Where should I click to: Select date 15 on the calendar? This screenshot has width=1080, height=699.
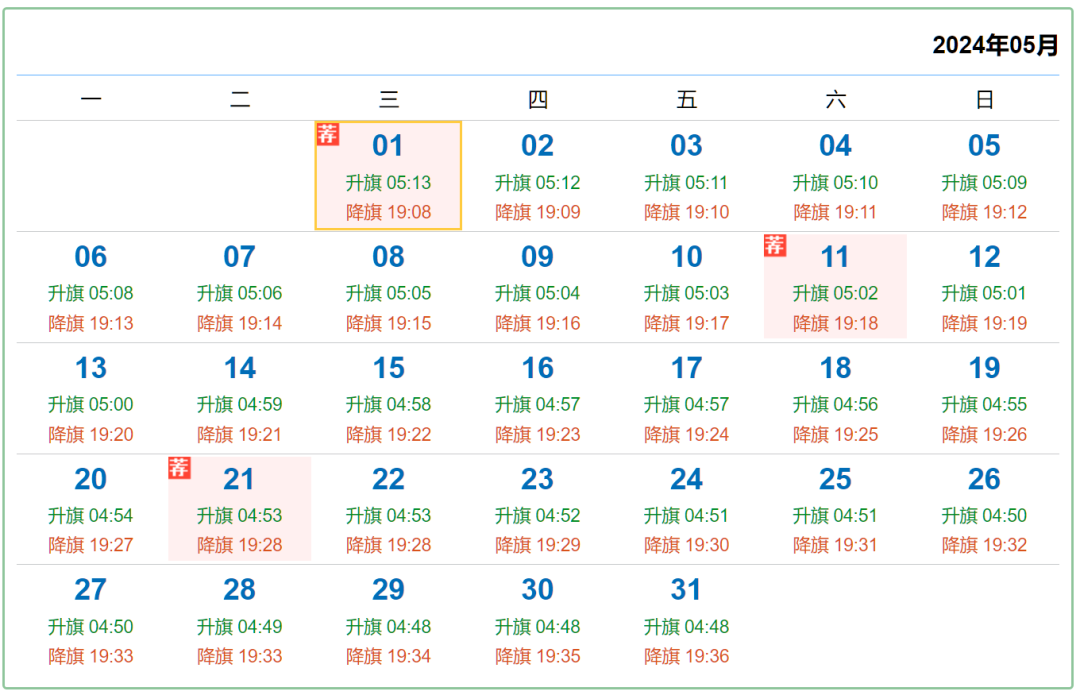tap(388, 368)
